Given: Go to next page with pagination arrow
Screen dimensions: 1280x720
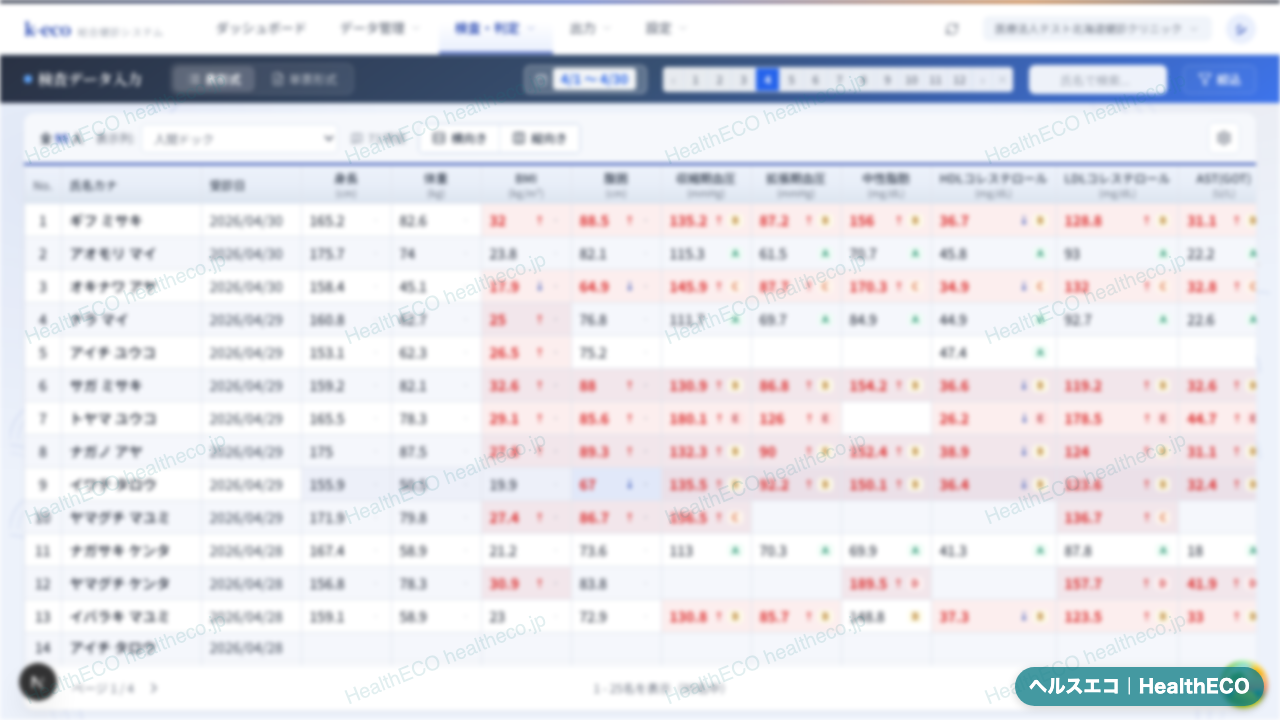Looking at the screenshot, I should click(154, 688).
